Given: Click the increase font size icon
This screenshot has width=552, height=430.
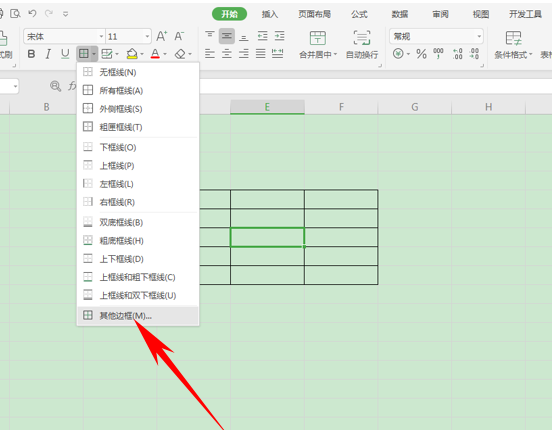Looking at the screenshot, I should pos(161,36).
